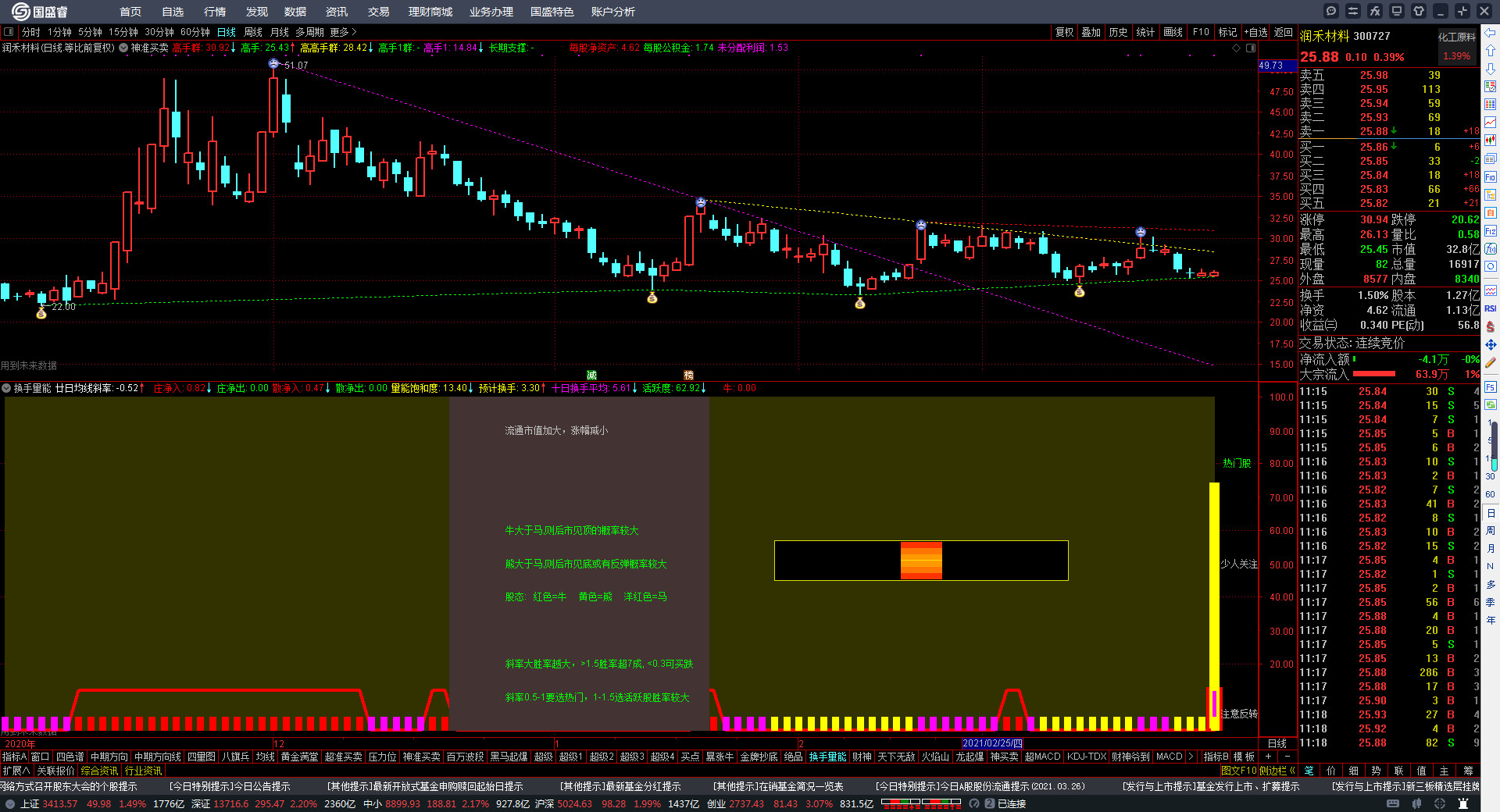Click the blue left arrow in right sidebar
Viewport: 1500px width, 812px height.
tap(1491, 33)
